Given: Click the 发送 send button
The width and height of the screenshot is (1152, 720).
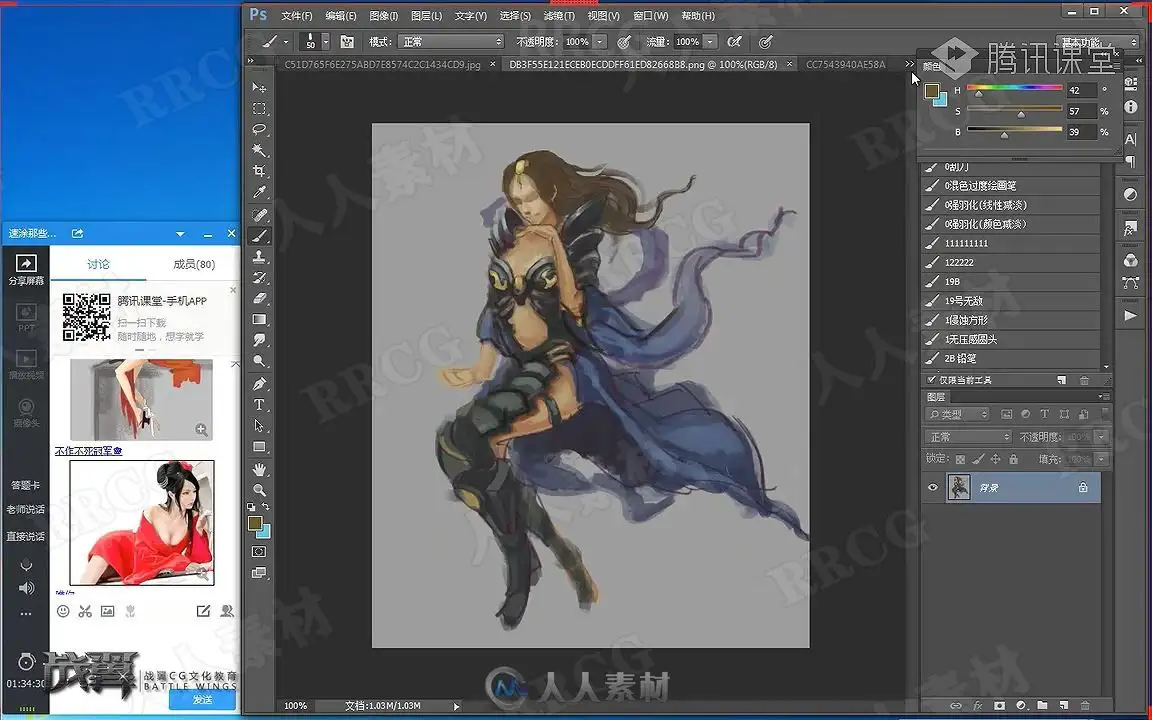Looking at the screenshot, I should click(202, 699).
